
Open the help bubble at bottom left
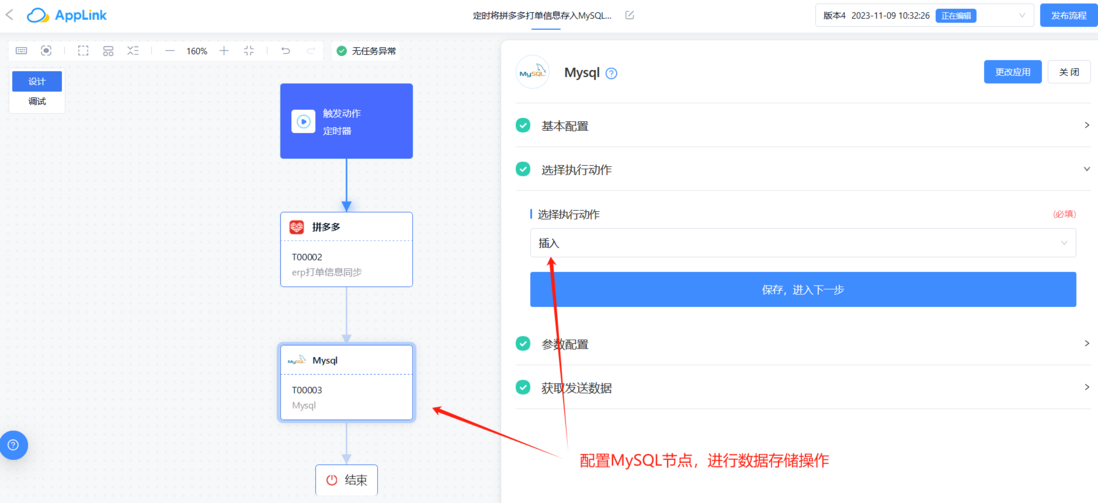(13, 445)
